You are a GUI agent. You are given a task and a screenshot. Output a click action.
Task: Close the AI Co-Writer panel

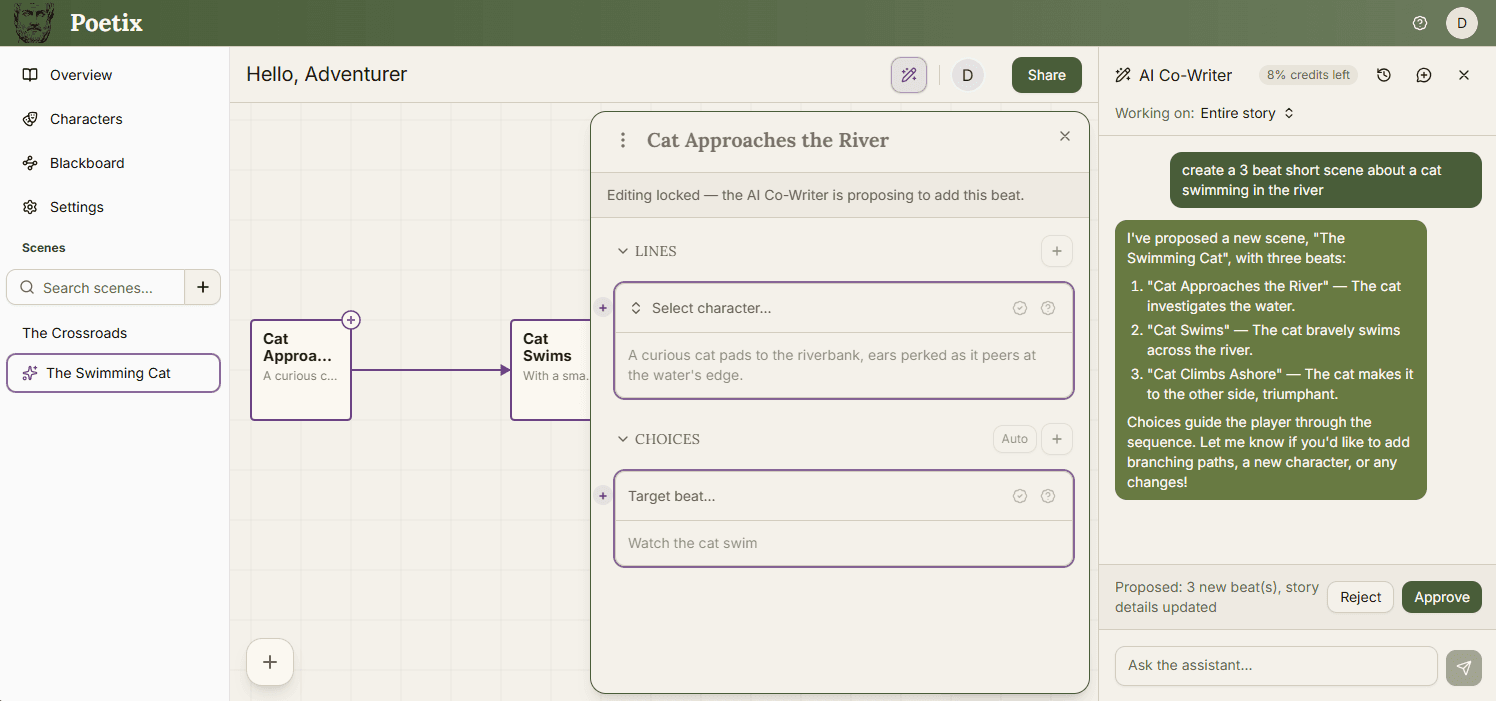[x=1464, y=75]
